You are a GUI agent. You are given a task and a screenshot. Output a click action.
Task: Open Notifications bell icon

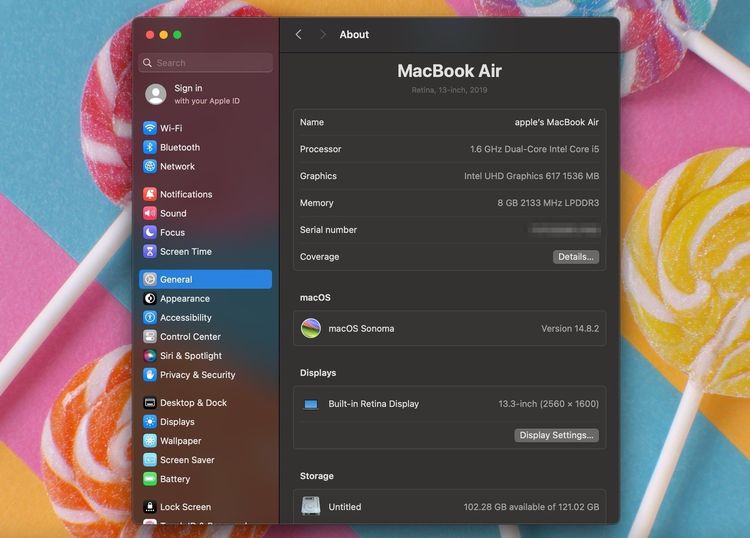coord(150,194)
